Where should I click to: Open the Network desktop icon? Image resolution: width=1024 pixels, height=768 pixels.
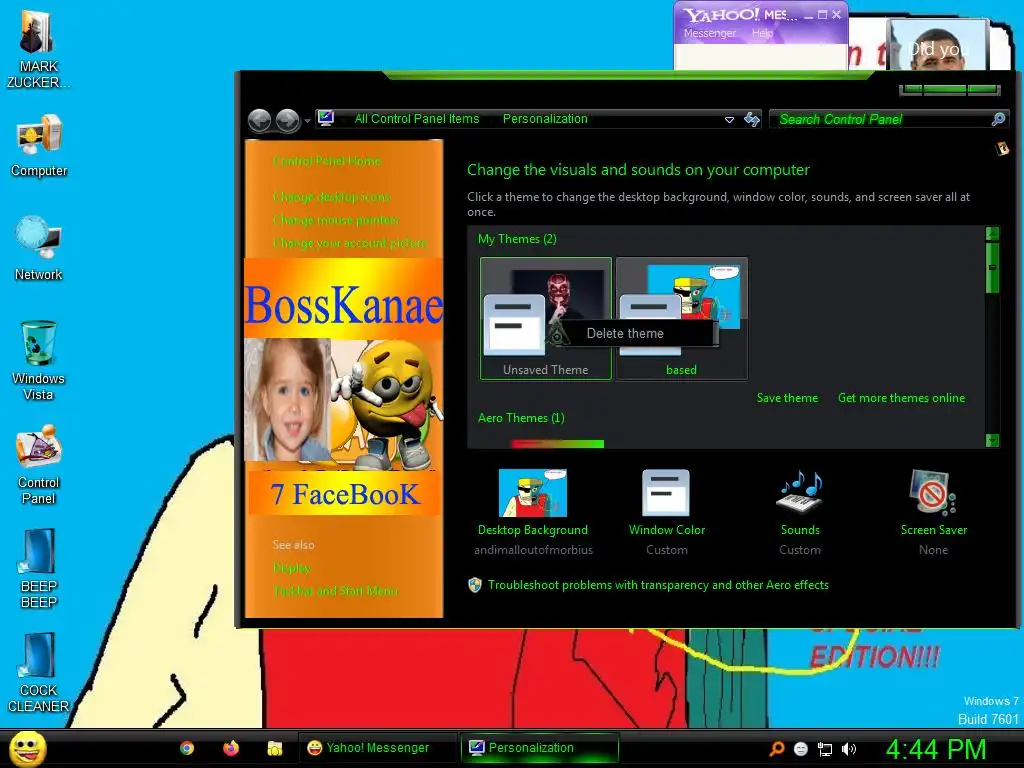39,249
